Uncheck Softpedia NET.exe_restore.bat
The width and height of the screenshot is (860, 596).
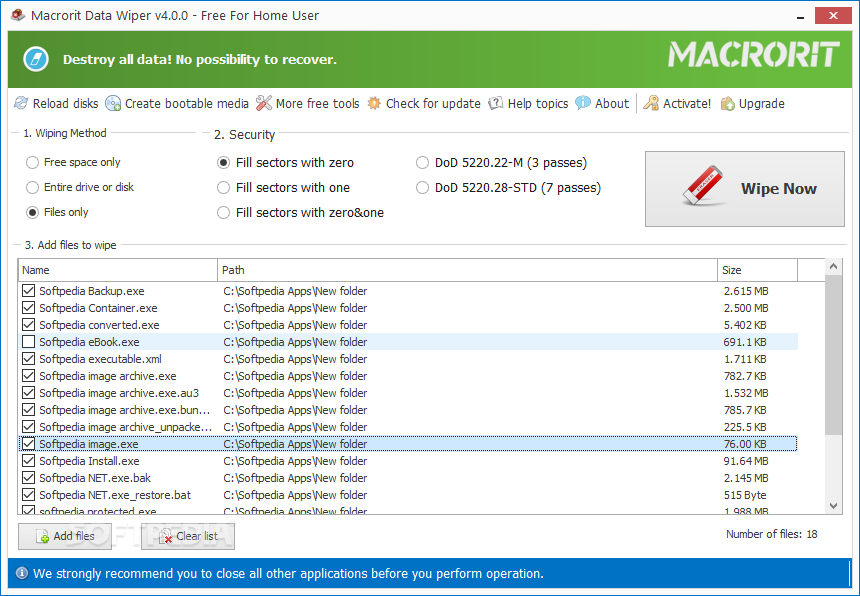pos(29,495)
